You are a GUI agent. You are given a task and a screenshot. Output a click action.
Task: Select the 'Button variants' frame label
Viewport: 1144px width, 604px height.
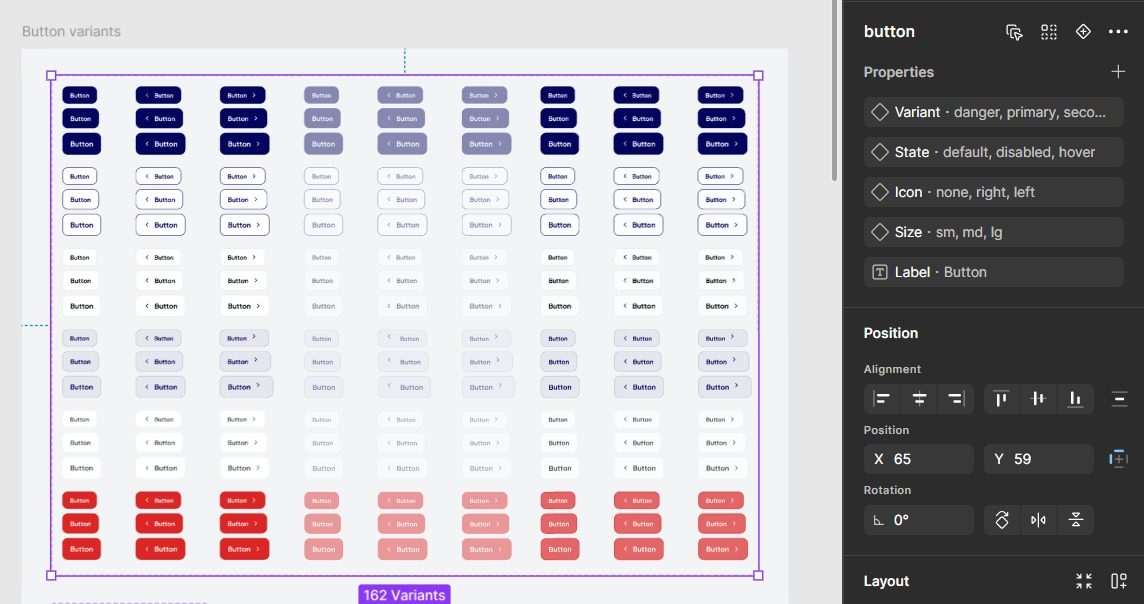[72, 31]
